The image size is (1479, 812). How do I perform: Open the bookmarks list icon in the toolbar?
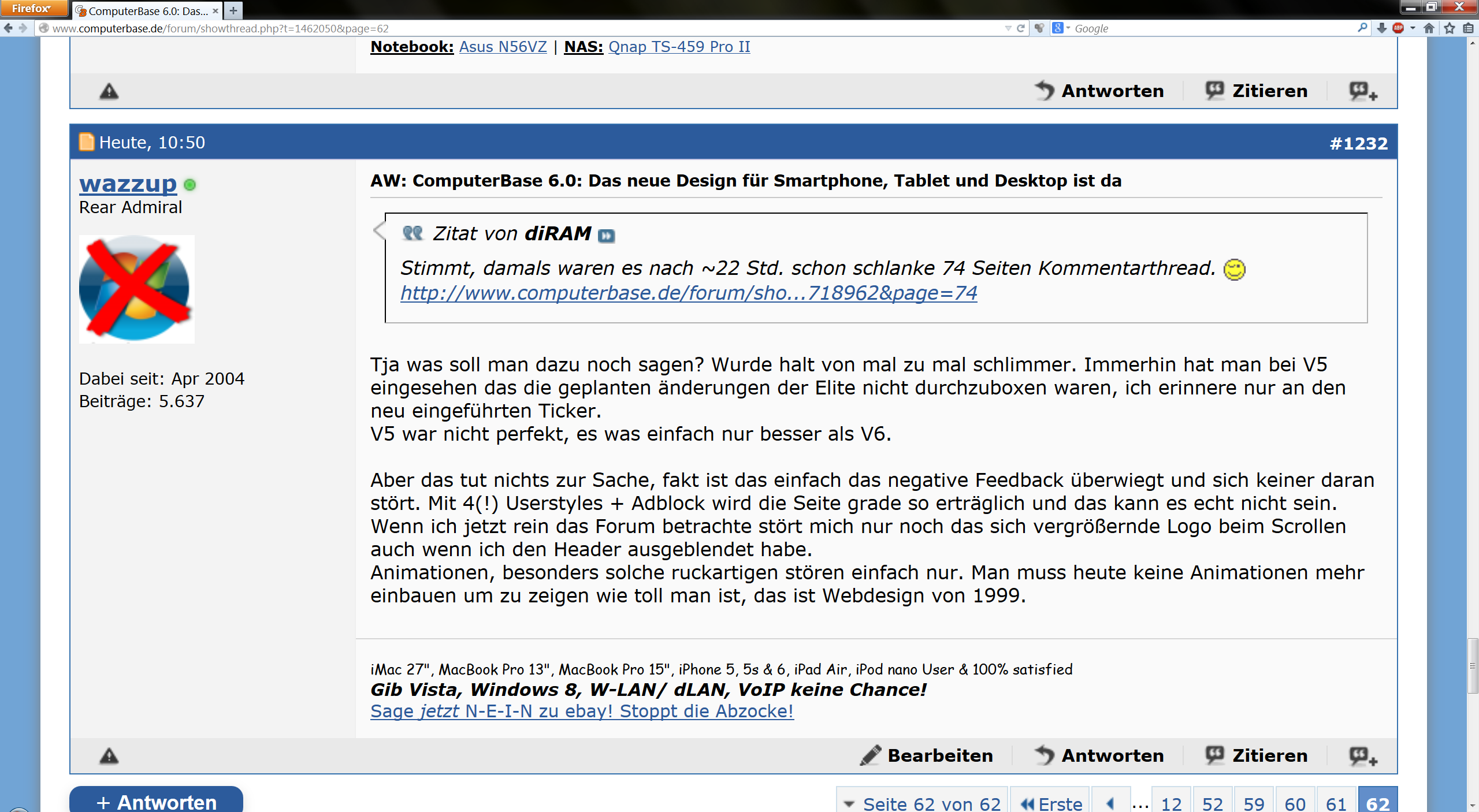[1468, 28]
